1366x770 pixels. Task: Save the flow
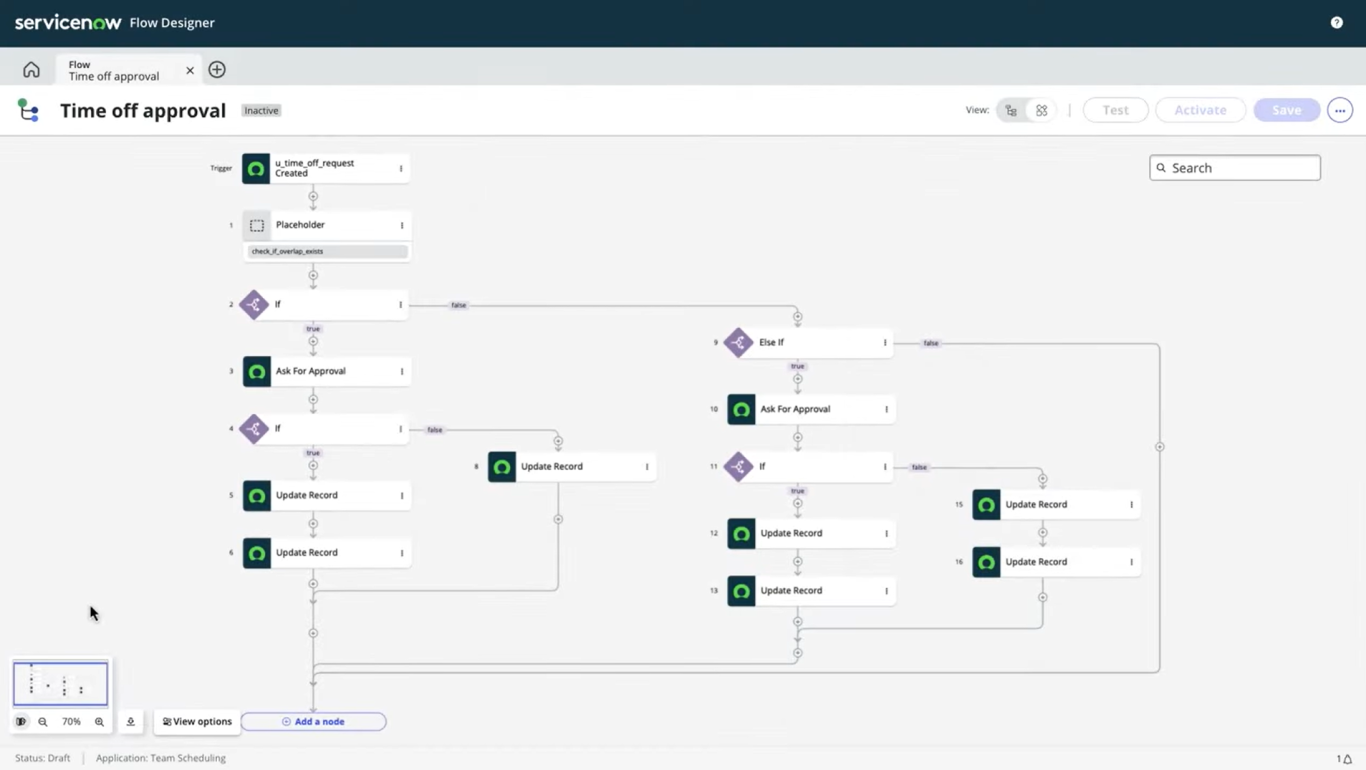[x=1287, y=110]
